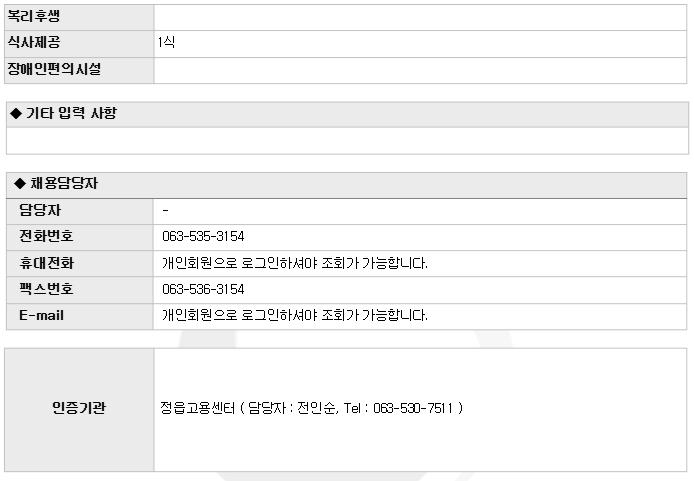The width and height of the screenshot is (694, 481).
Task: Click the diamond bullet beside 채용담당자
Action: click(19, 183)
